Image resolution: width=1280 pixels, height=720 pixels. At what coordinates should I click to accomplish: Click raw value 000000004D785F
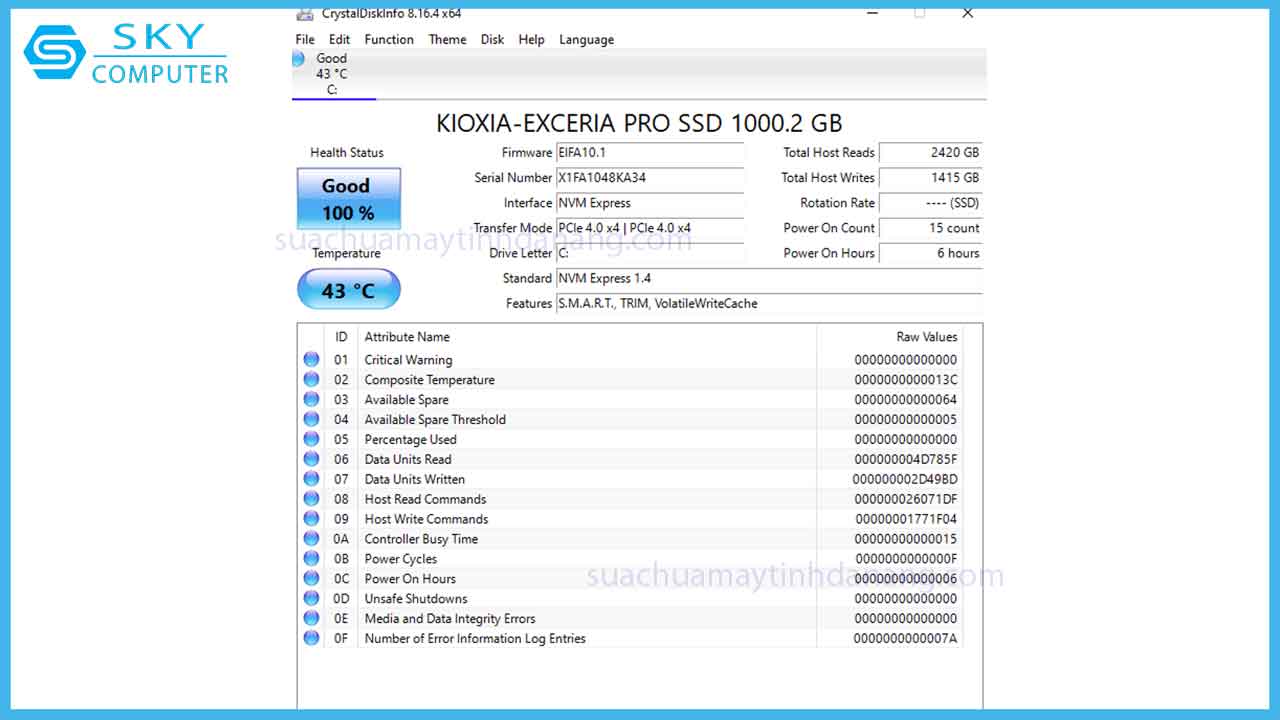point(905,460)
